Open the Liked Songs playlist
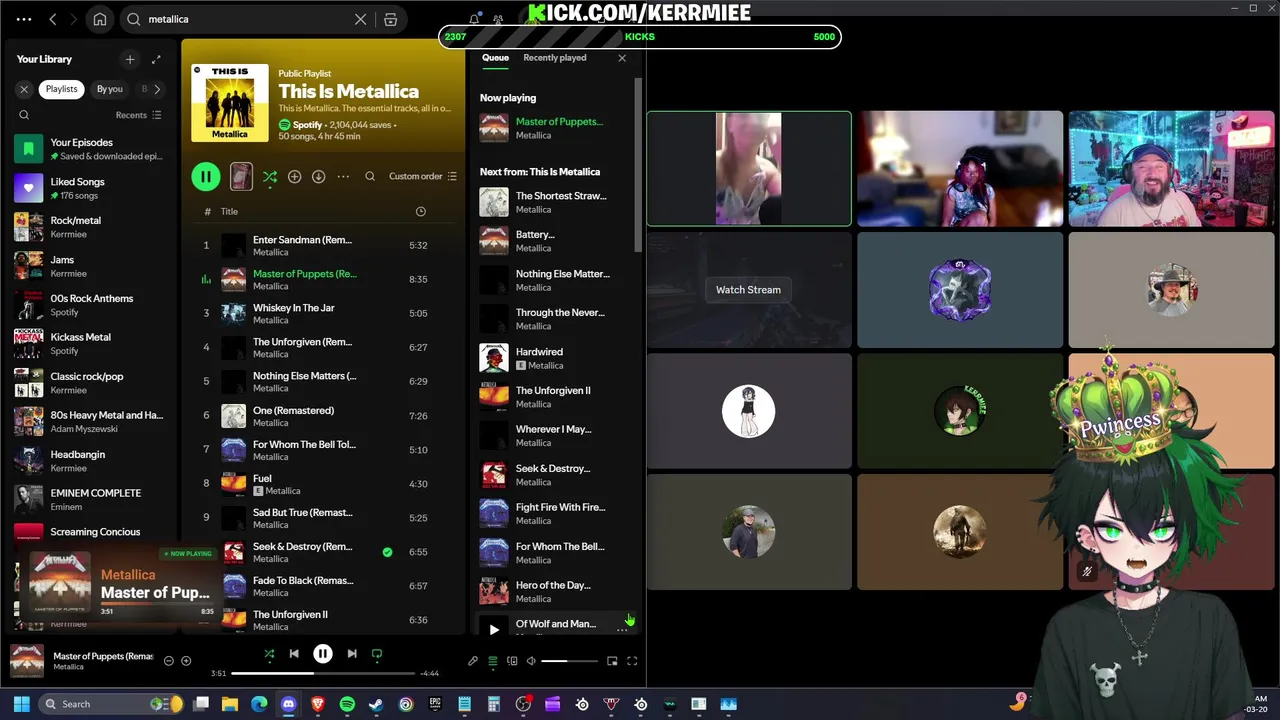The image size is (1280, 720). (x=92, y=188)
